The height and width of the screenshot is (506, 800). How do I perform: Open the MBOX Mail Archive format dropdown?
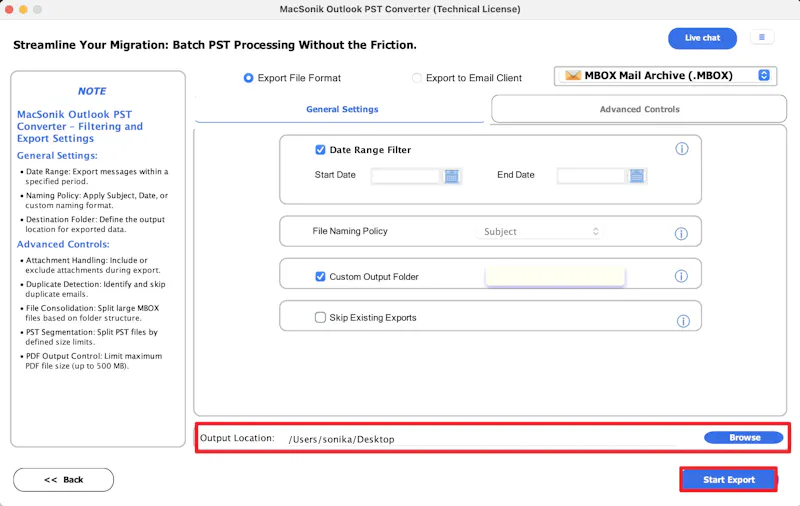(665, 76)
